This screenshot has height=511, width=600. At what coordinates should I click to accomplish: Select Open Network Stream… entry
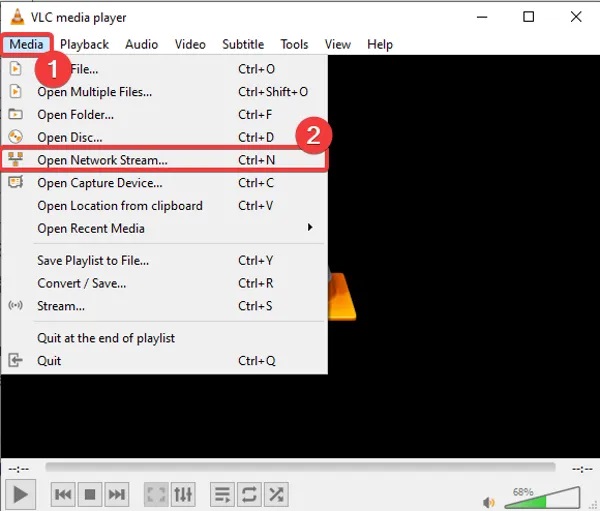pos(165,160)
